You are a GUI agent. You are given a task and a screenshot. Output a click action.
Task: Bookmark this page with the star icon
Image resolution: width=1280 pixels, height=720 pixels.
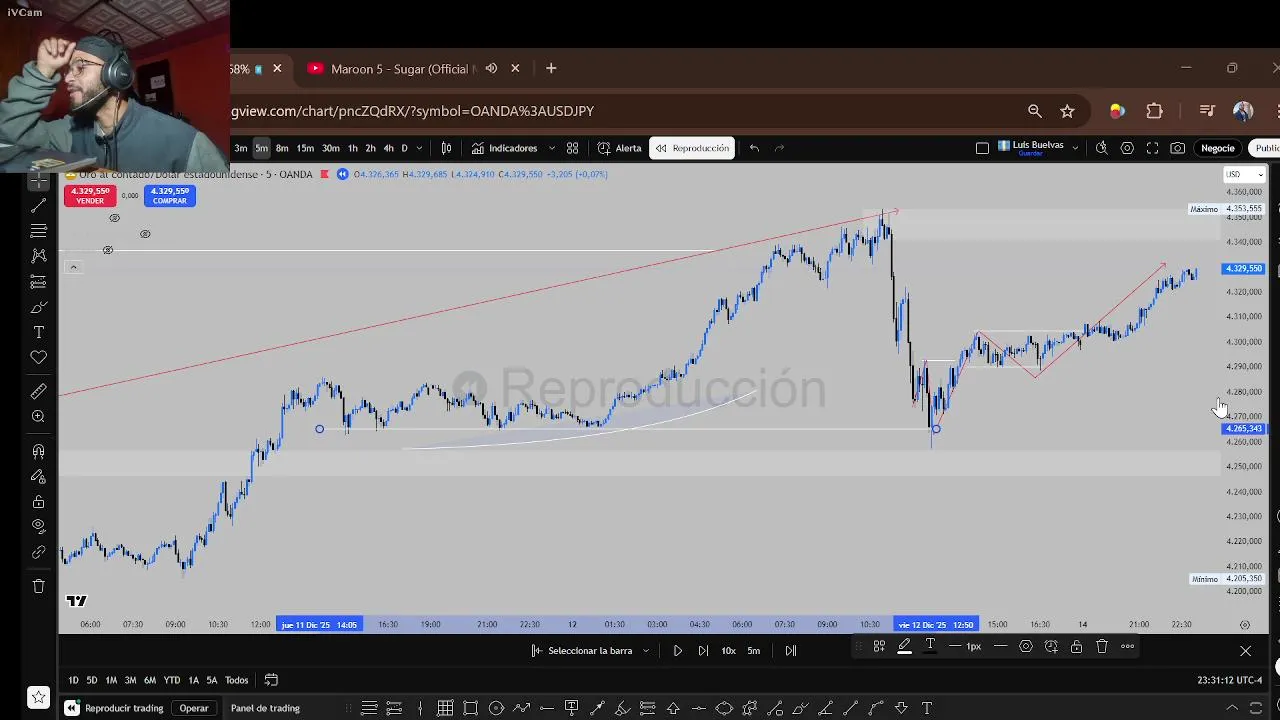(1067, 111)
